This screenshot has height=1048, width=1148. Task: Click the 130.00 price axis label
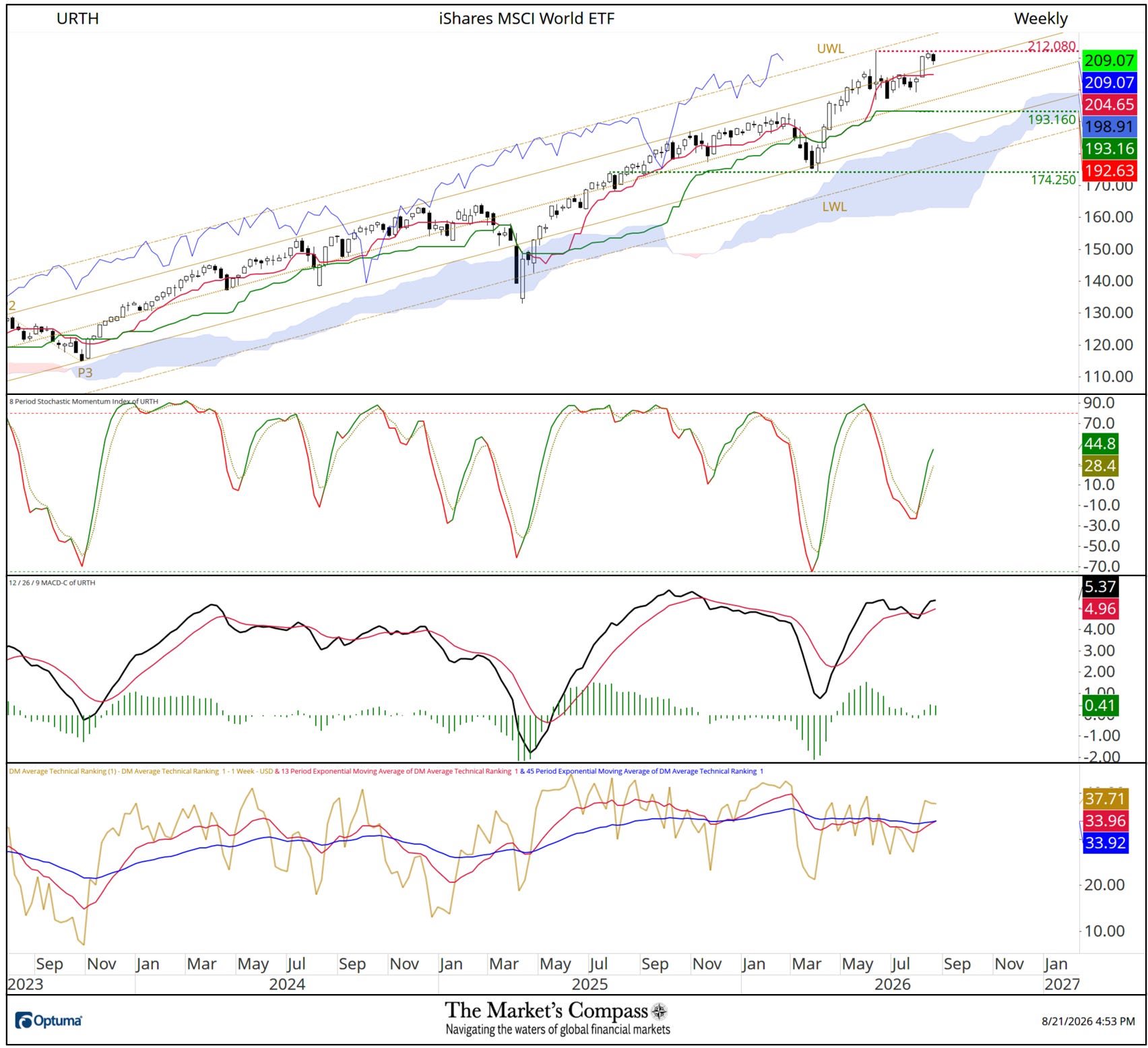click(1108, 312)
